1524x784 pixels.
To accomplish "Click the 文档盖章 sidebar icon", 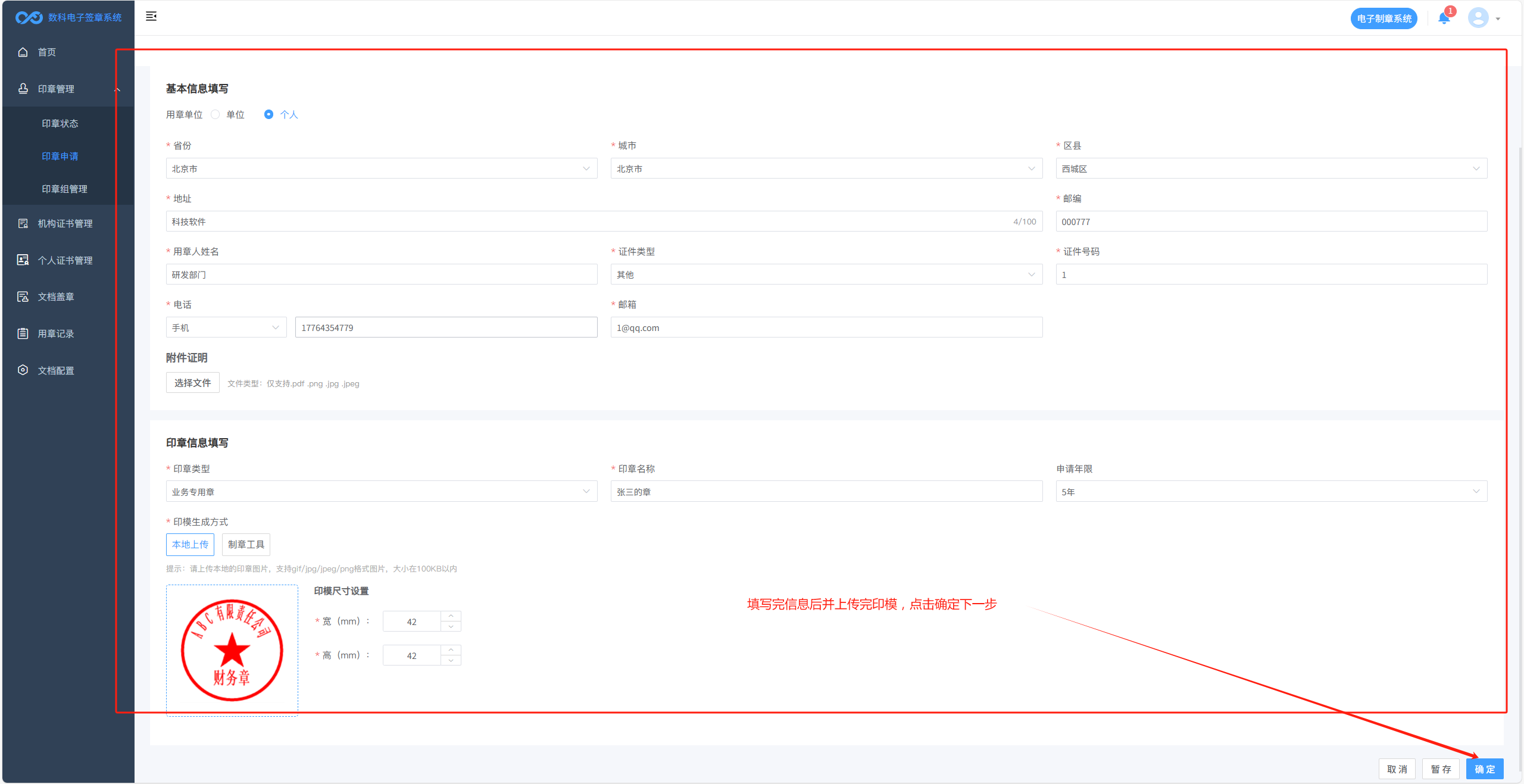I will [x=23, y=297].
